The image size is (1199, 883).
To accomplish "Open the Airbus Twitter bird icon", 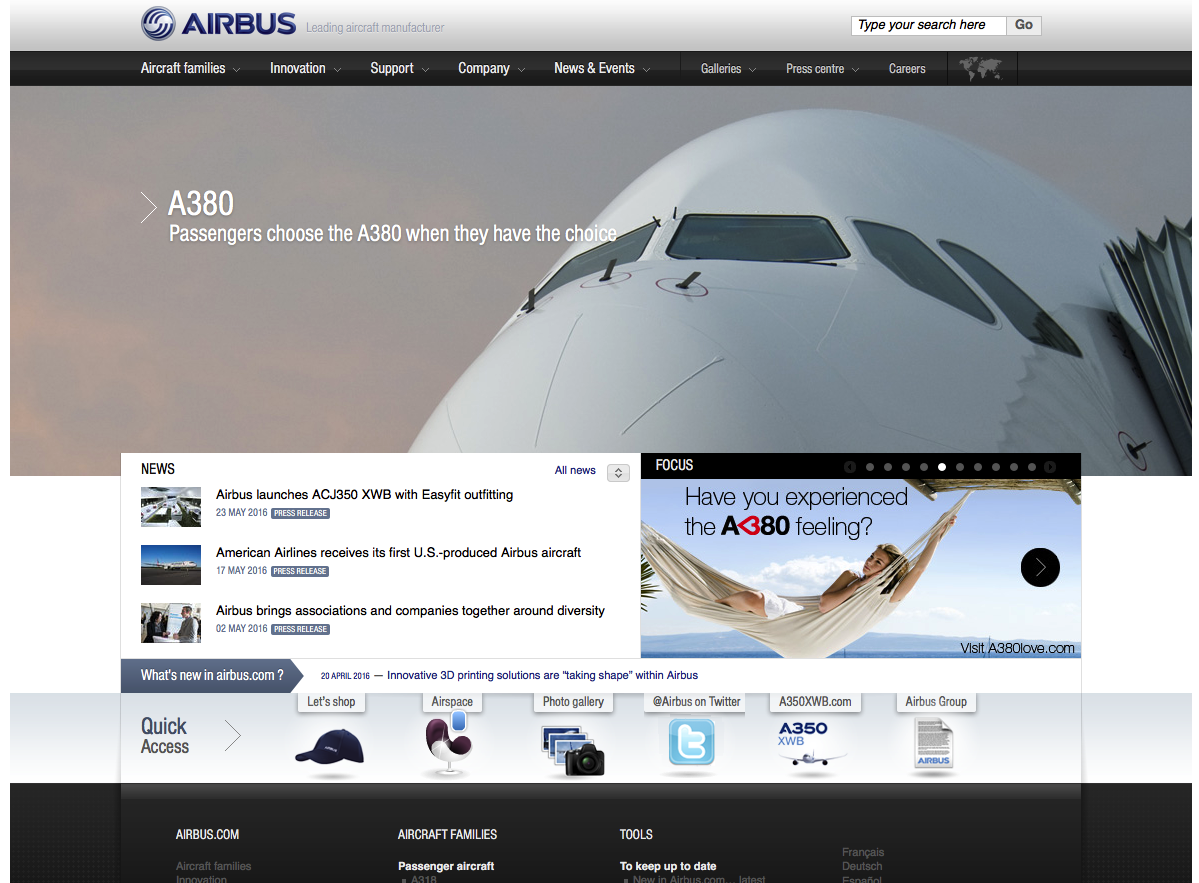I will [691, 743].
